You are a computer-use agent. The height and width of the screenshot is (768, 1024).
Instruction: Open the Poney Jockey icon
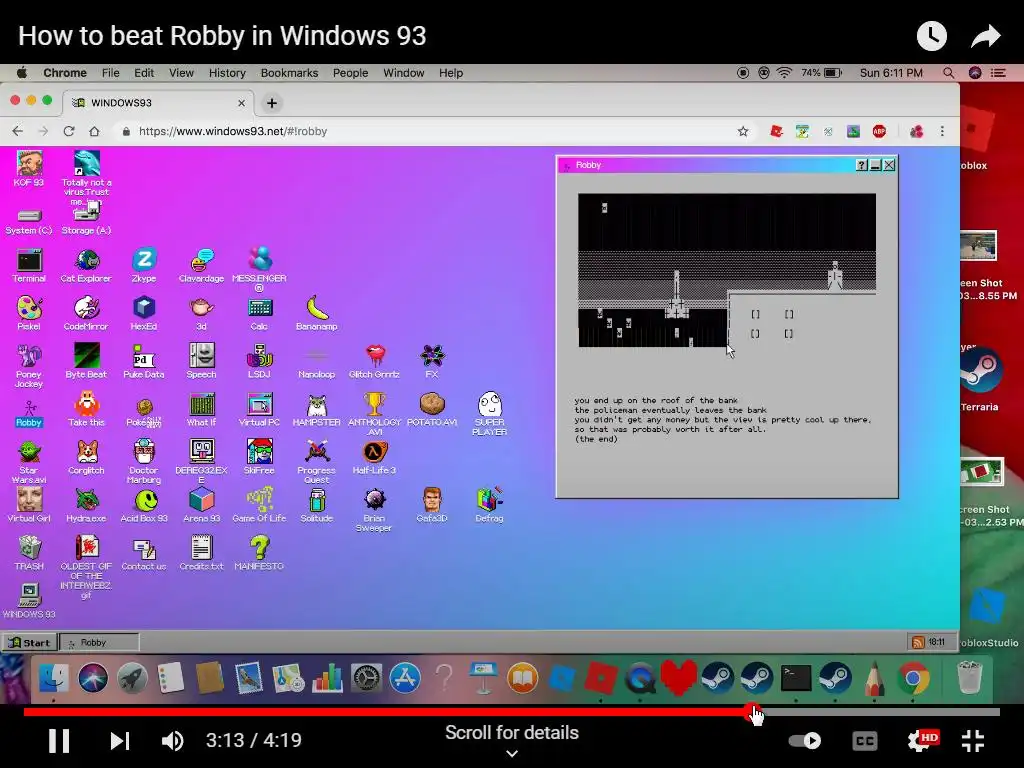click(x=29, y=366)
